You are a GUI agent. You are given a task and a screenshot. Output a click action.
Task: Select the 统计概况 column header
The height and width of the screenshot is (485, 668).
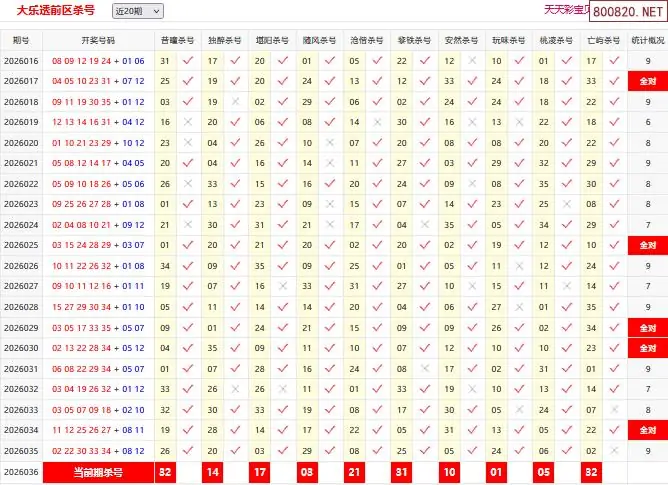coord(647,41)
